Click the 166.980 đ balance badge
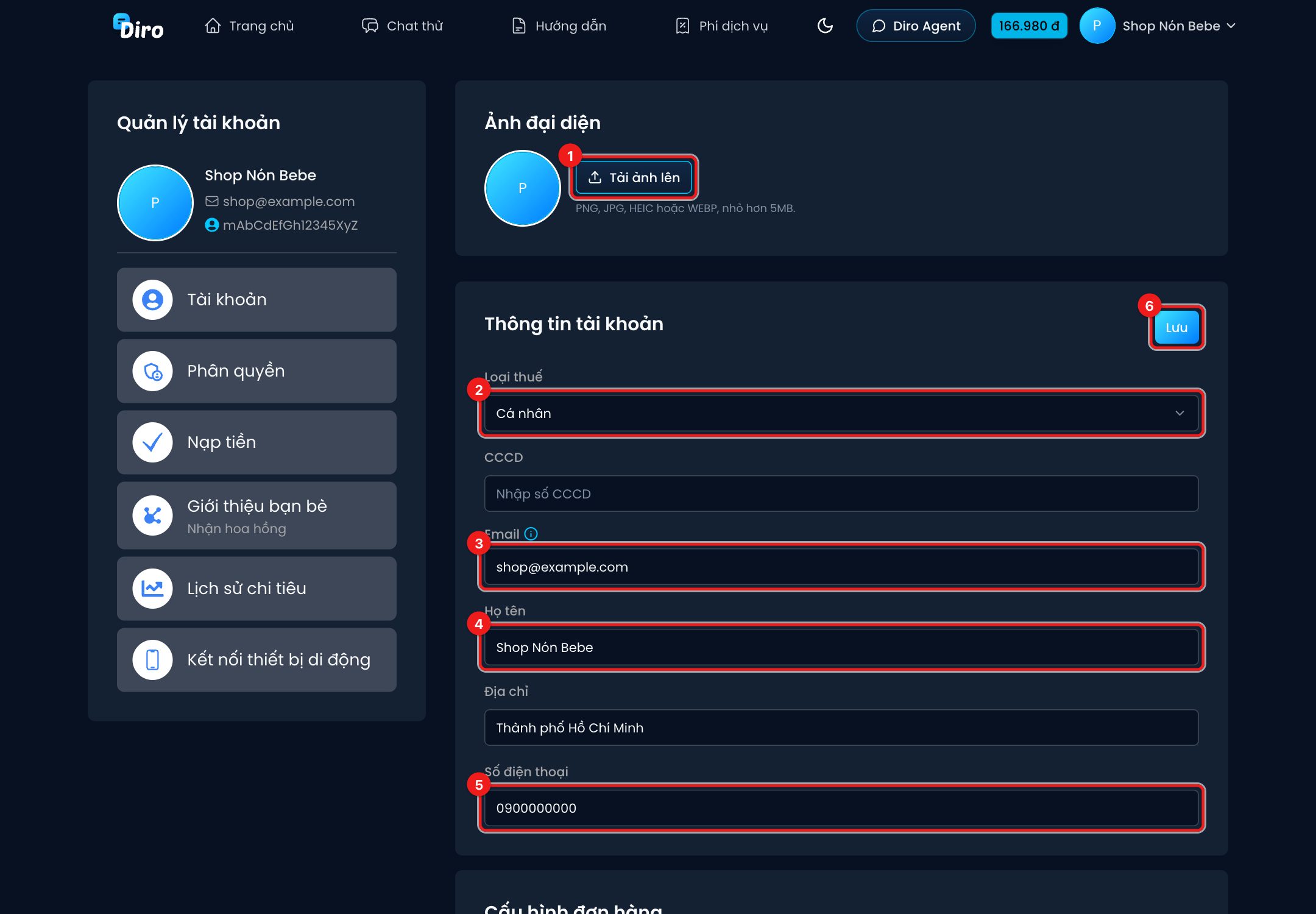1316x914 pixels. [1029, 26]
